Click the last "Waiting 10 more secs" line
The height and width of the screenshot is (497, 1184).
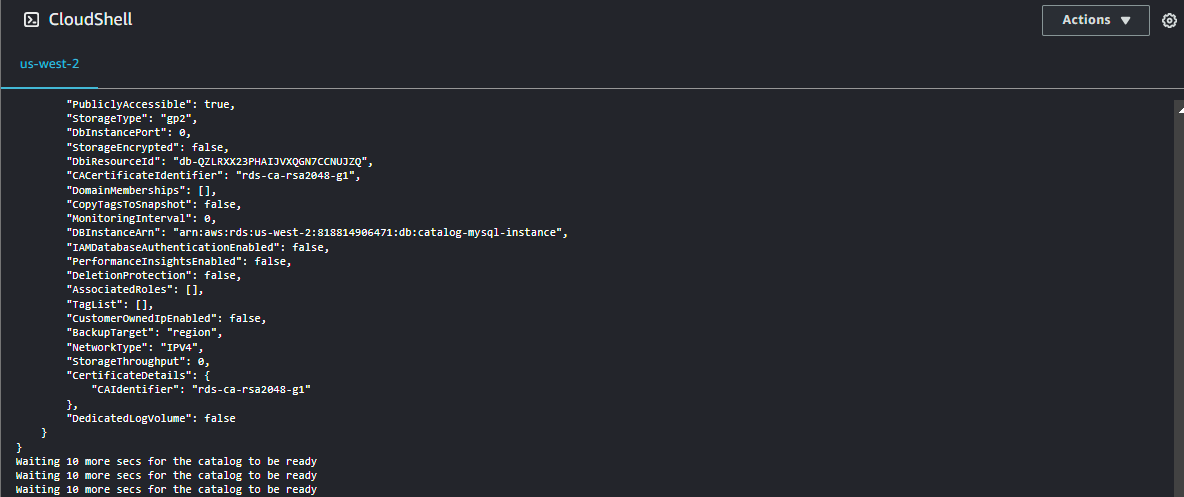[166, 490]
